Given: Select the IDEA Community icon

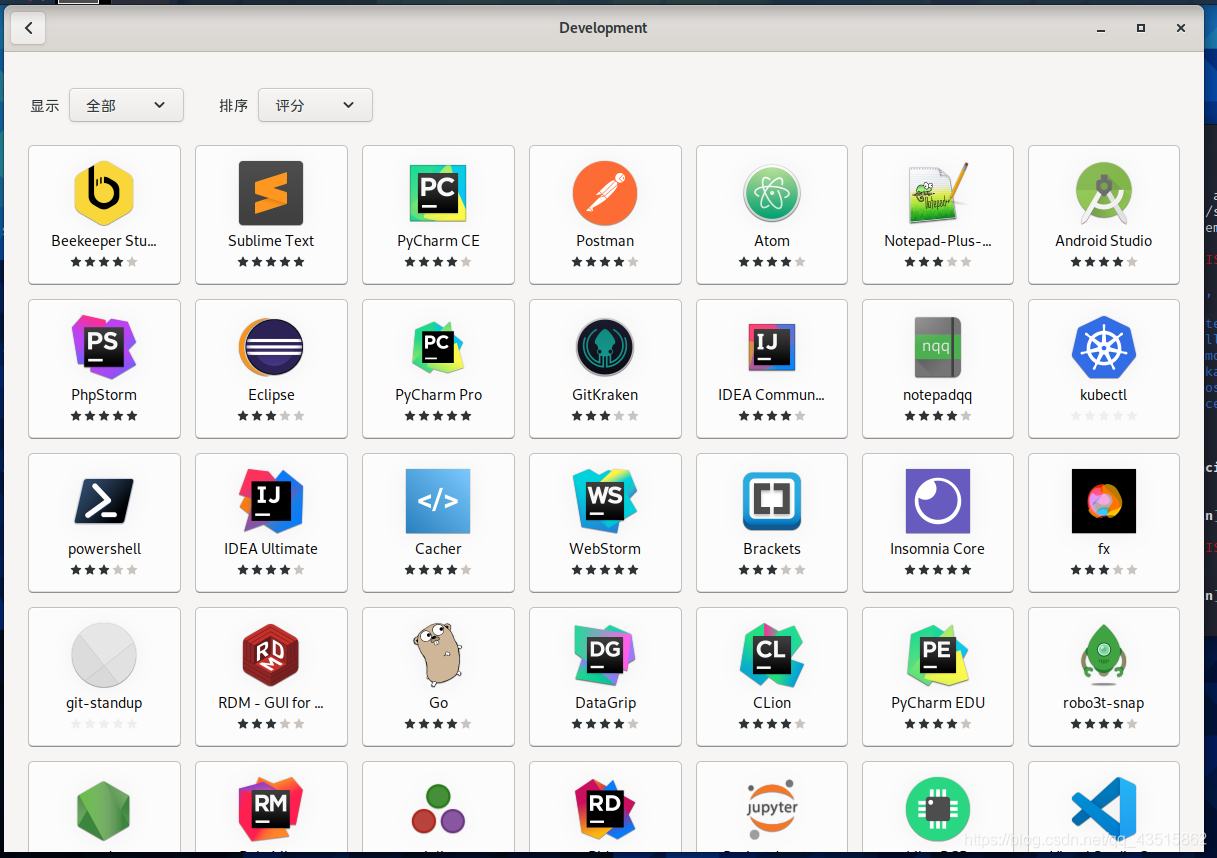Looking at the screenshot, I should [x=772, y=347].
